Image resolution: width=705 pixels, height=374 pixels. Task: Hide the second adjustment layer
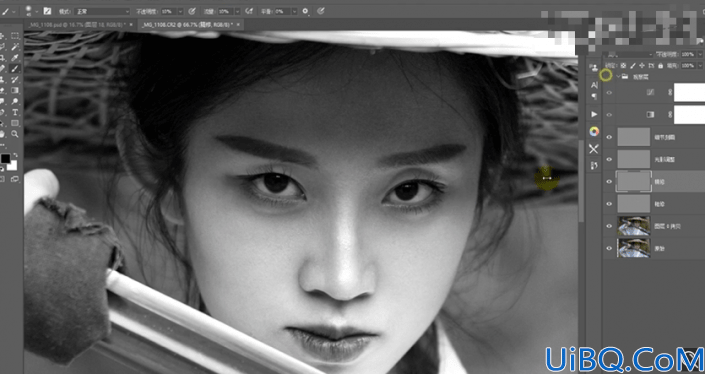point(609,115)
